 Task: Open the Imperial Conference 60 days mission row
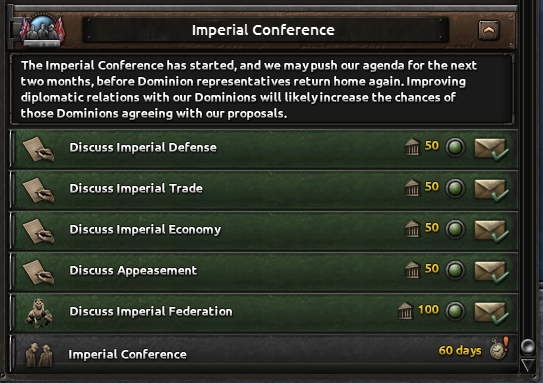264,354
